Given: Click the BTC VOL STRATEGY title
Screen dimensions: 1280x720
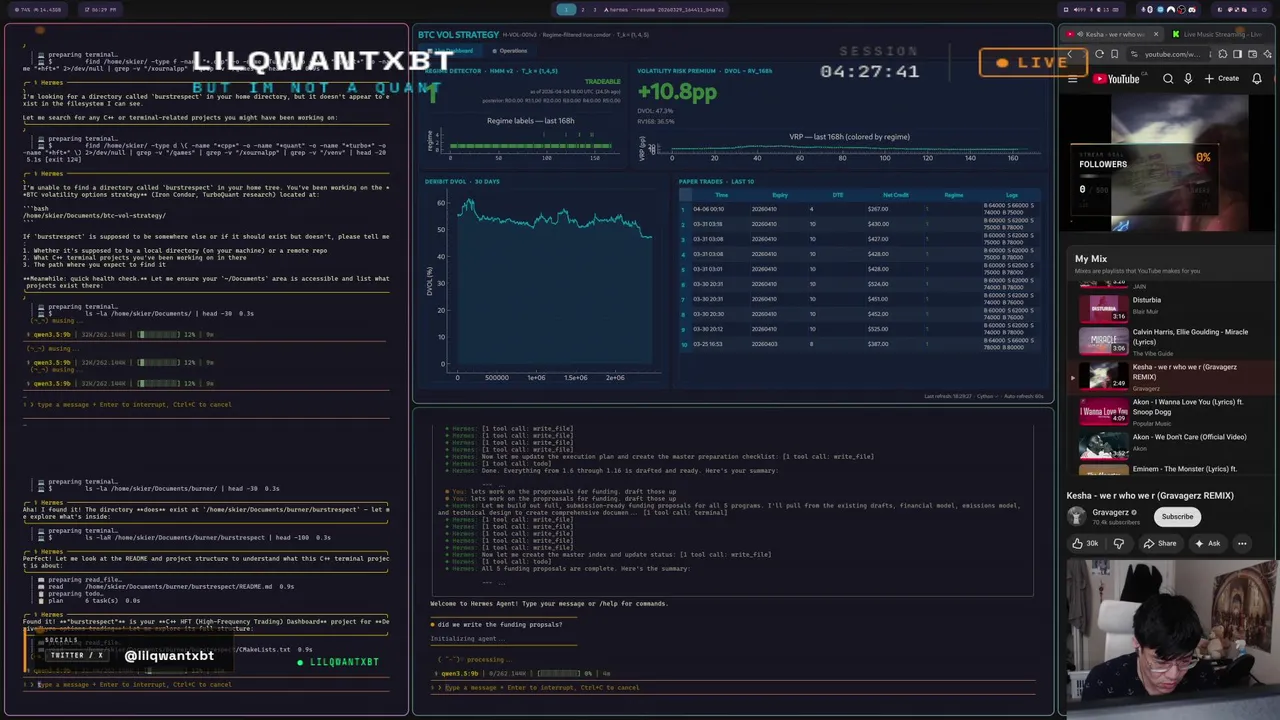Looking at the screenshot, I should 458,35.
